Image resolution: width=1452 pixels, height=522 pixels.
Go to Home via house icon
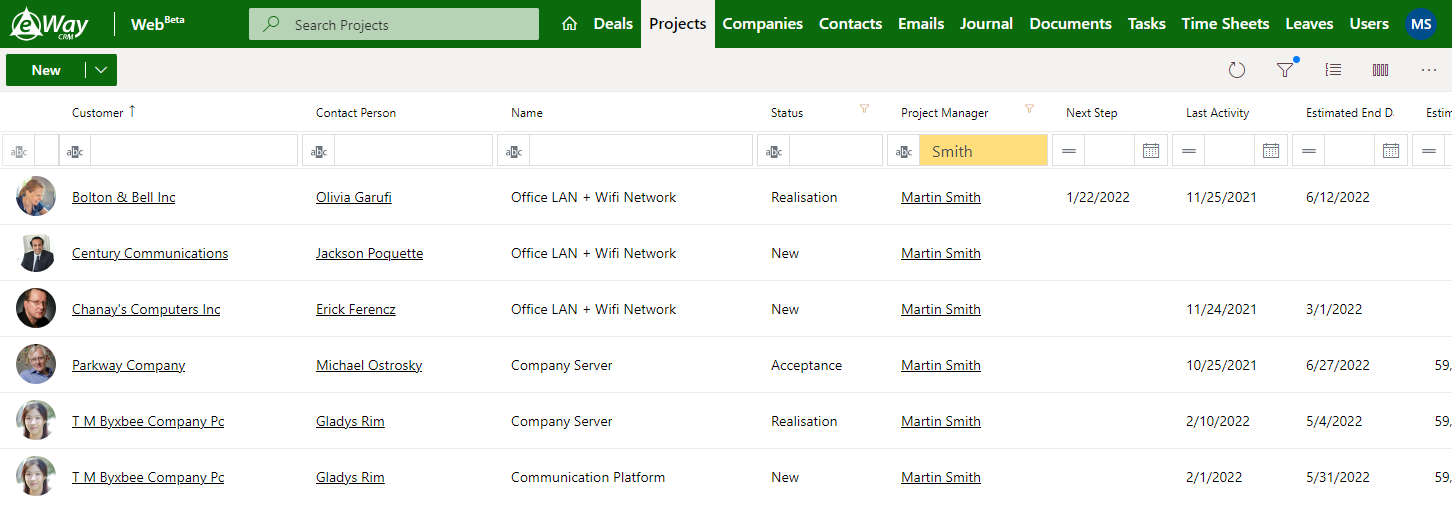tap(570, 24)
